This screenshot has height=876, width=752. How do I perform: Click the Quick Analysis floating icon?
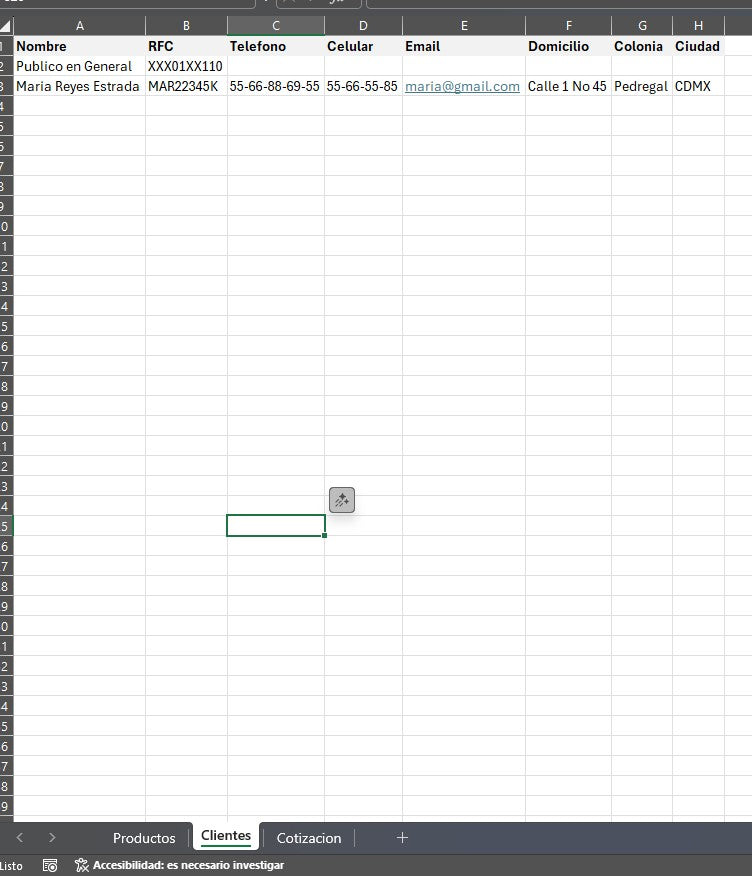coord(341,500)
